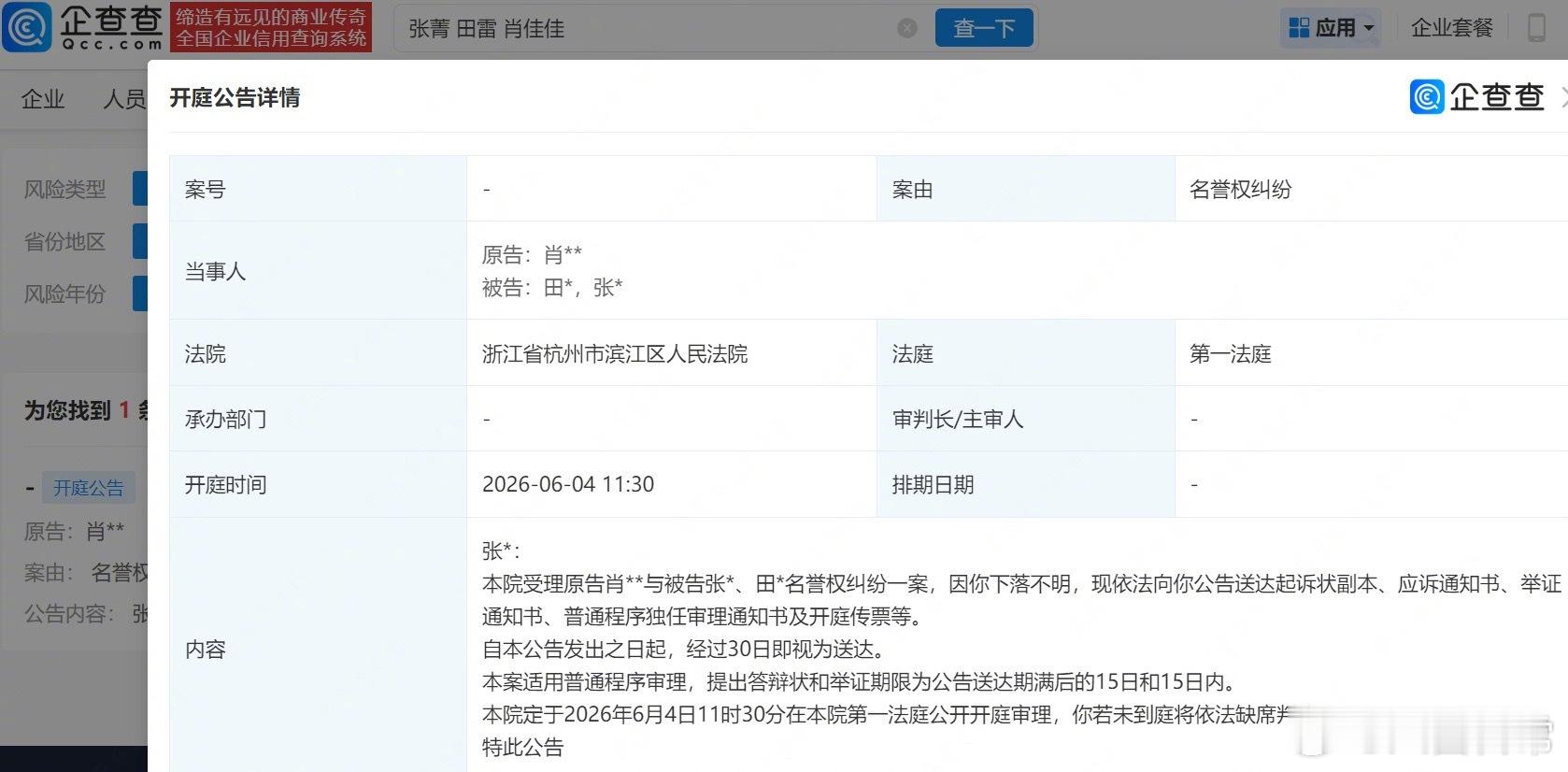Select the 开庭公告 tag in results
Image resolution: width=1568 pixels, height=772 pixels.
88,488
